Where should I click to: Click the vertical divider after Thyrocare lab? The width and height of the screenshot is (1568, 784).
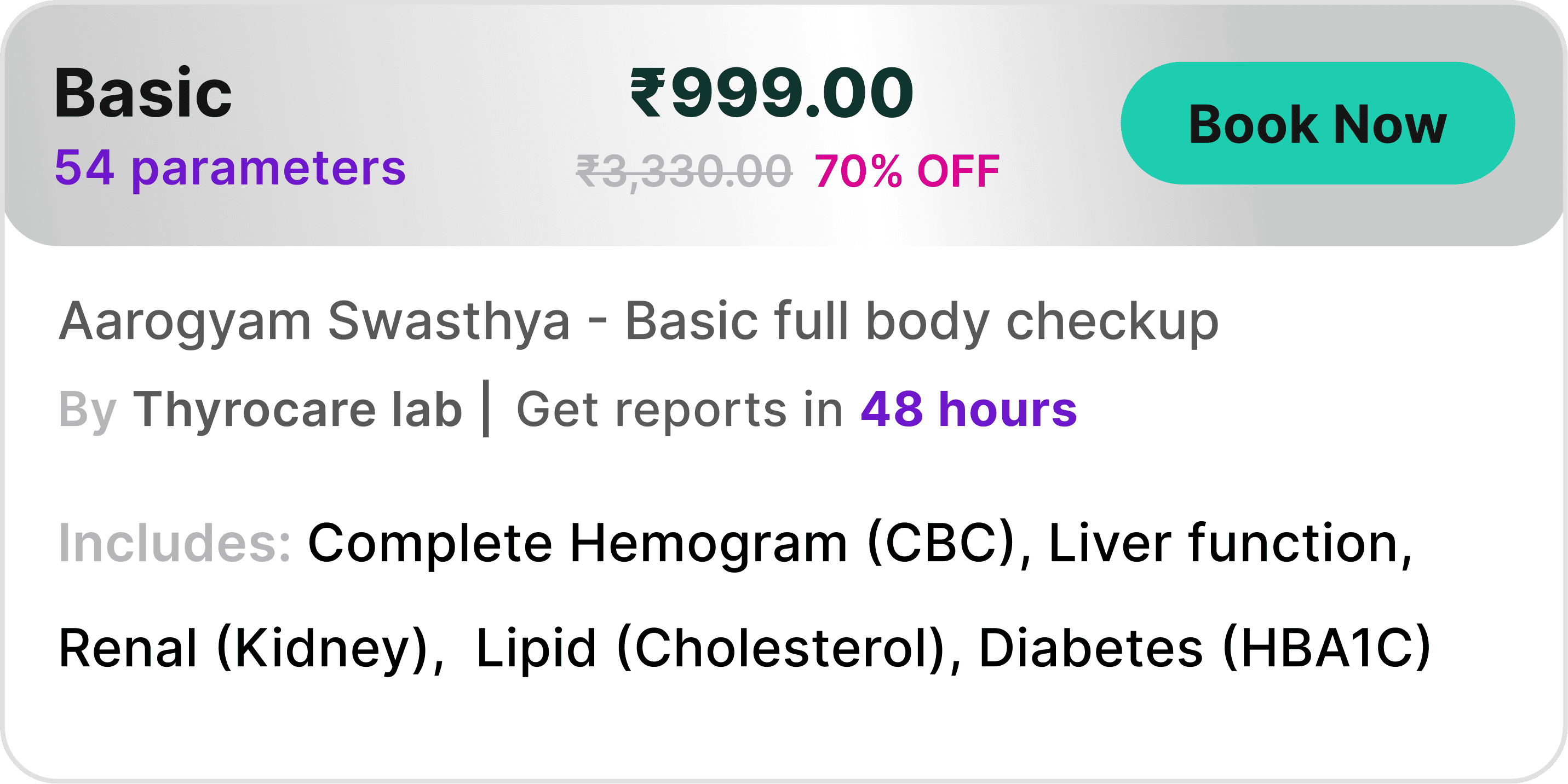486,408
